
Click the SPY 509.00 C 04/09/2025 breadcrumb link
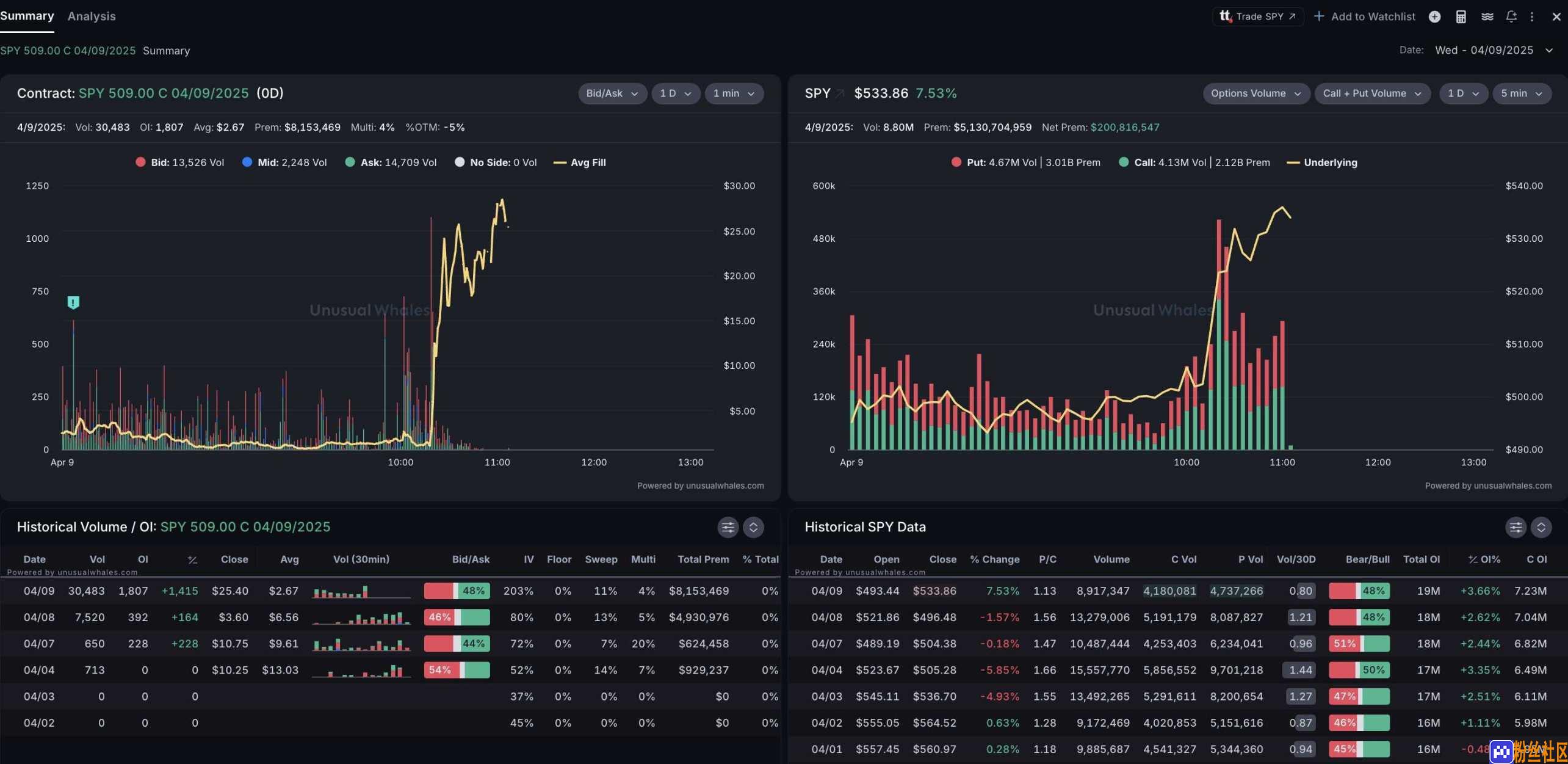coord(68,51)
